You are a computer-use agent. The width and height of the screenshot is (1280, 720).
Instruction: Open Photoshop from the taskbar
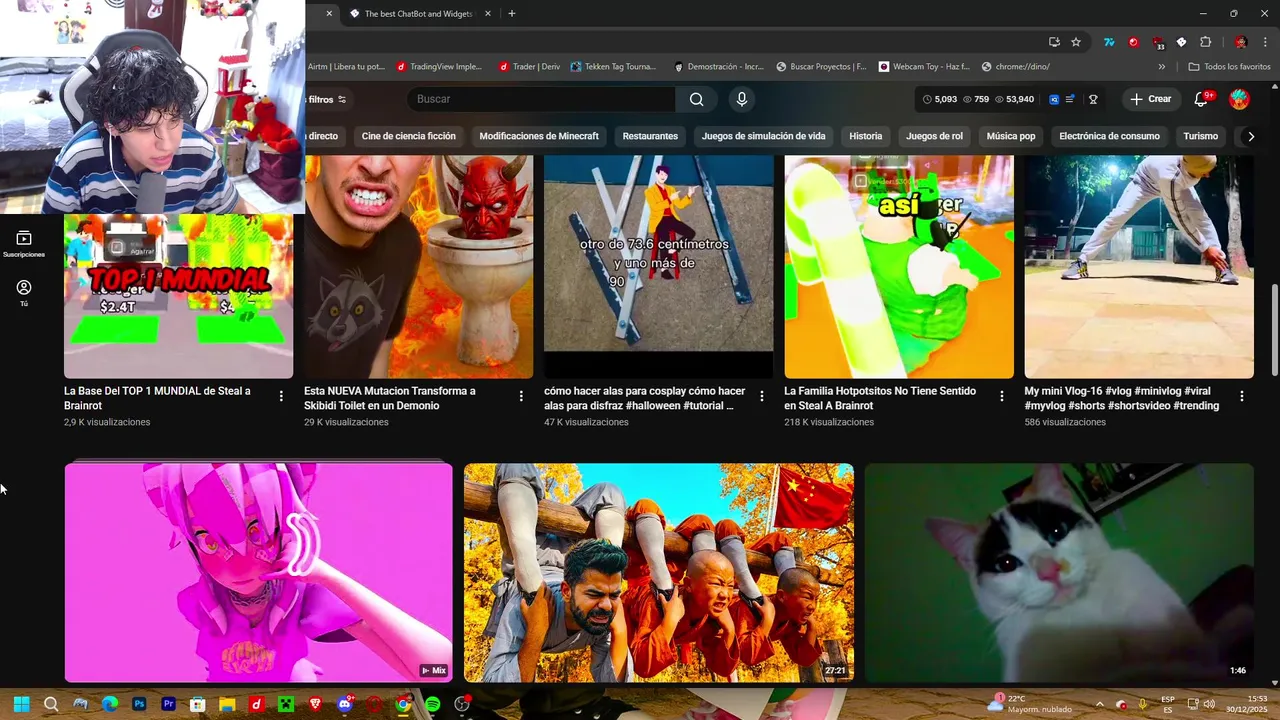139,704
